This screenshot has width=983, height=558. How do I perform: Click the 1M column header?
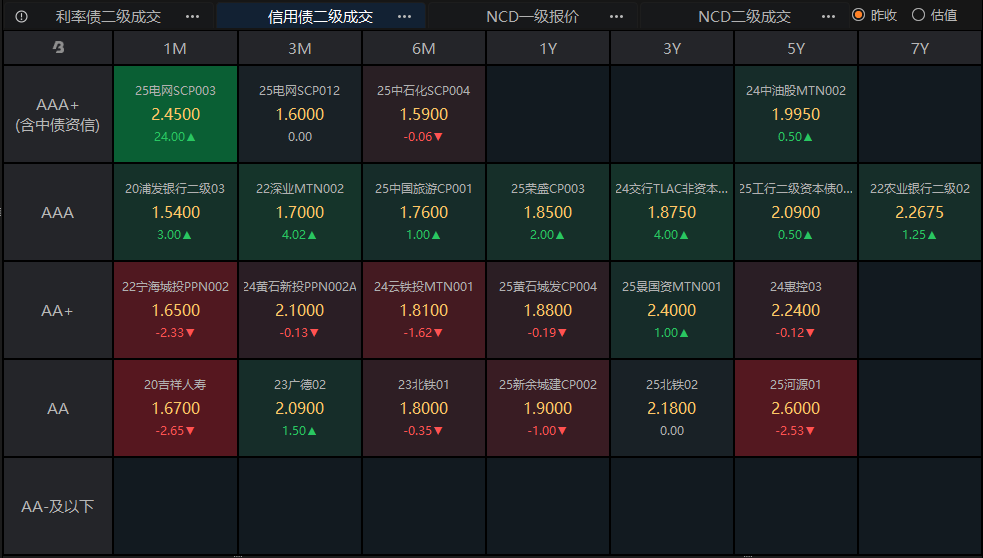pos(175,48)
